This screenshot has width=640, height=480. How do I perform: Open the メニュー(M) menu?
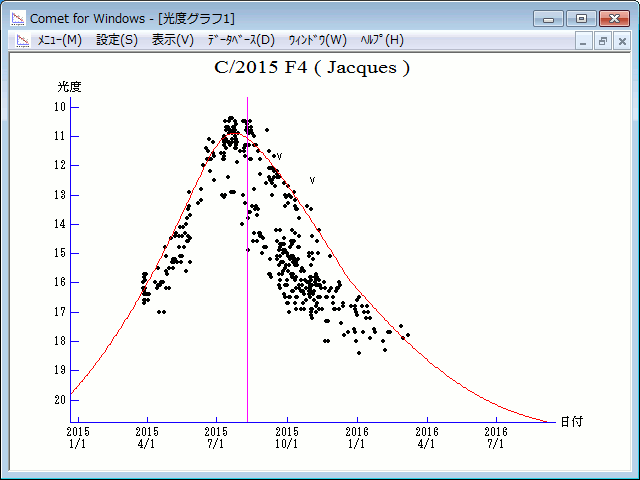pyautogui.click(x=60, y=40)
